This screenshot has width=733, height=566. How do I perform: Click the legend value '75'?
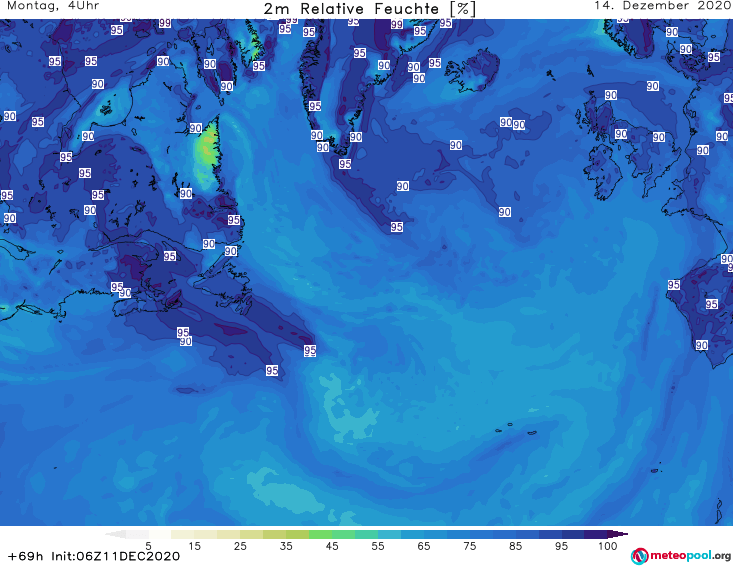(x=470, y=546)
